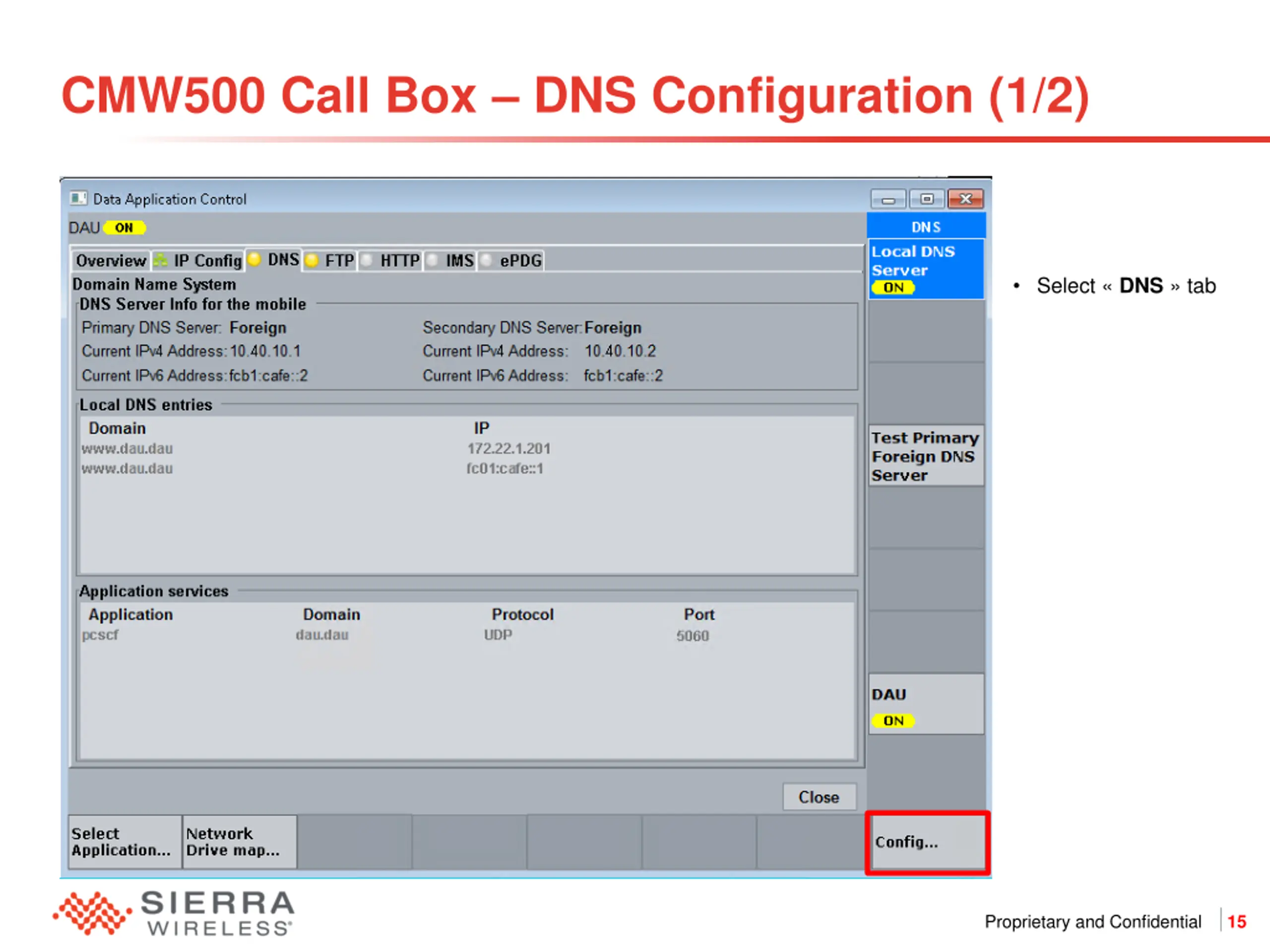Select the fc01:cafe::1 IP entry
Screen dimensions: 1270x952
coord(505,468)
